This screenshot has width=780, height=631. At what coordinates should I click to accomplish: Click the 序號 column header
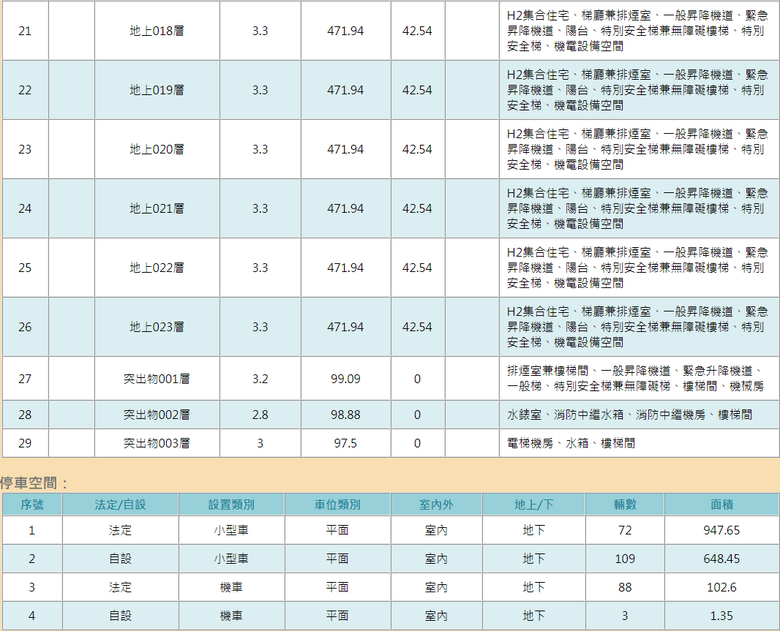[32, 505]
